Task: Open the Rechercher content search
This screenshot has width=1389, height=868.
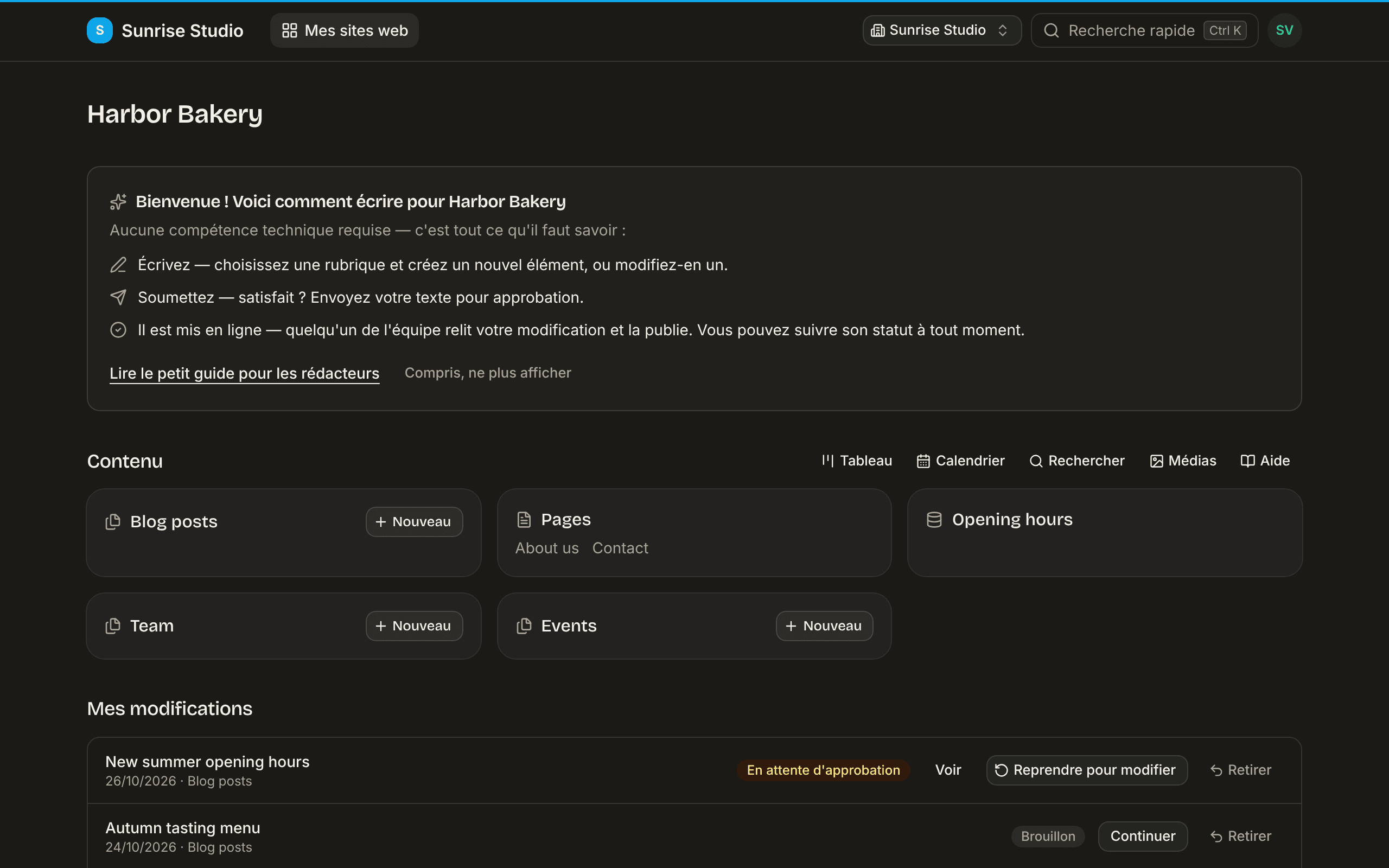Action: click(x=1077, y=461)
